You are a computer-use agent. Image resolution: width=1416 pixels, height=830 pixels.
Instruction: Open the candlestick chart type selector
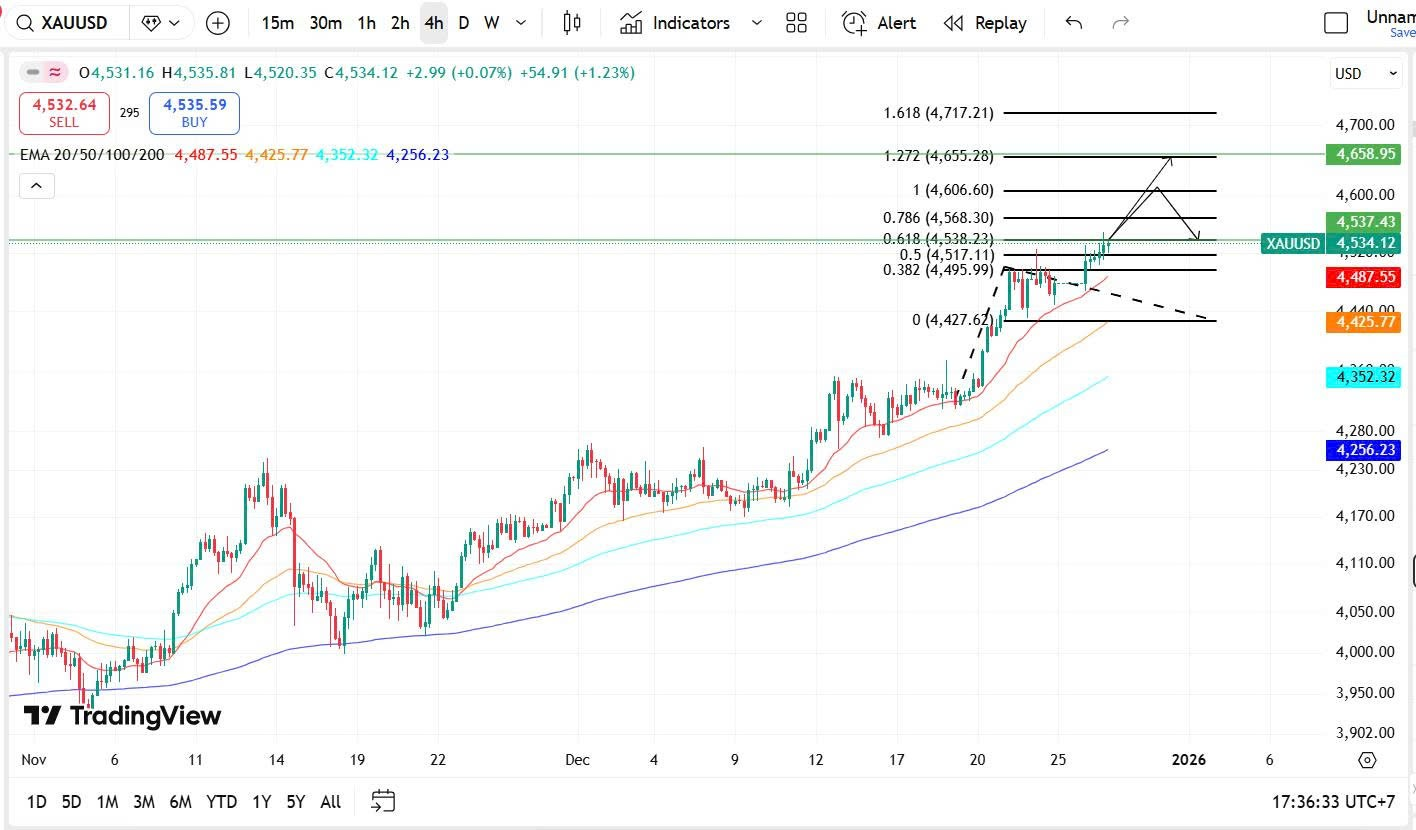572,23
